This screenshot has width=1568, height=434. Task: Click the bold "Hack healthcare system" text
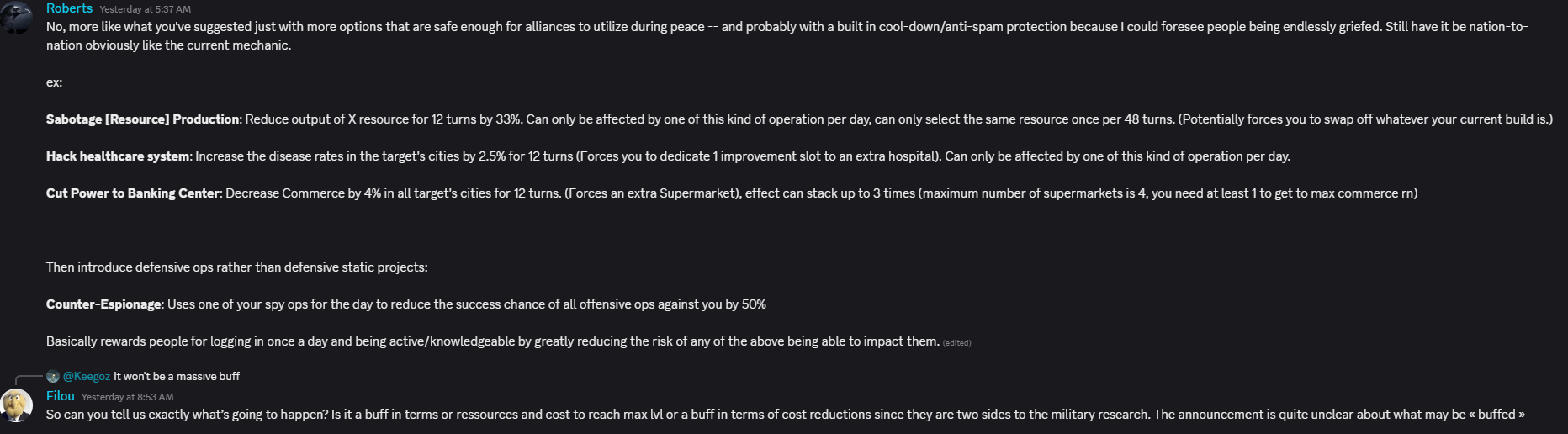pyautogui.click(x=118, y=156)
